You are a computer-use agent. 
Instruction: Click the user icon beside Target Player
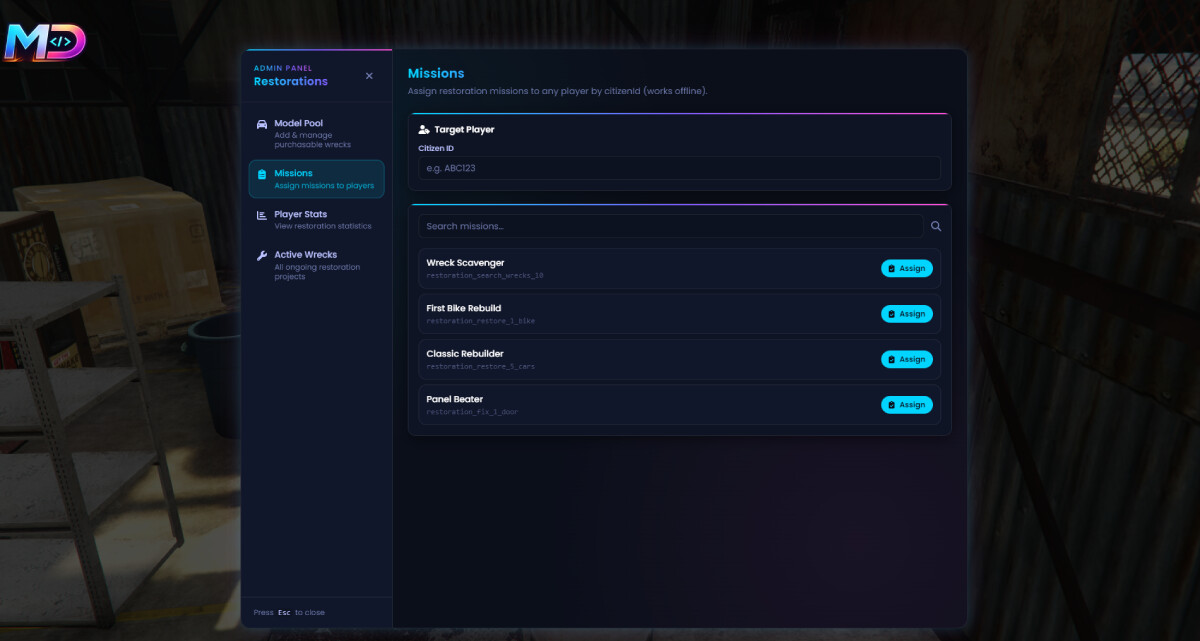tap(424, 130)
